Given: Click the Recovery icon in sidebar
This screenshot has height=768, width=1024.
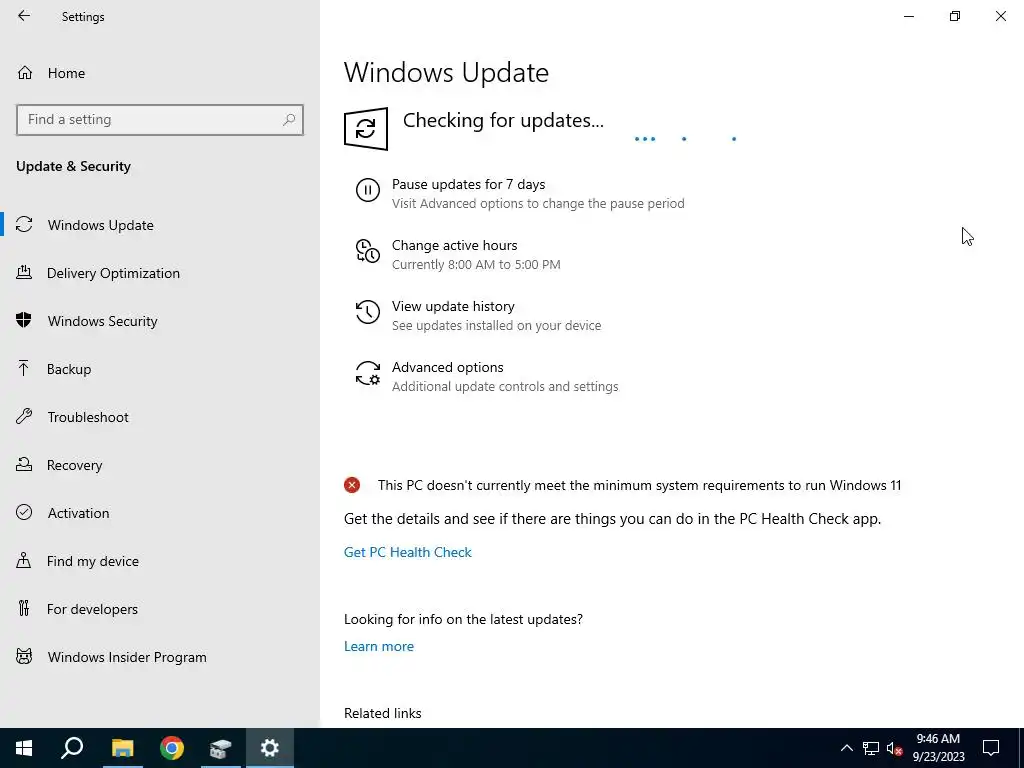Looking at the screenshot, I should click(24, 464).
